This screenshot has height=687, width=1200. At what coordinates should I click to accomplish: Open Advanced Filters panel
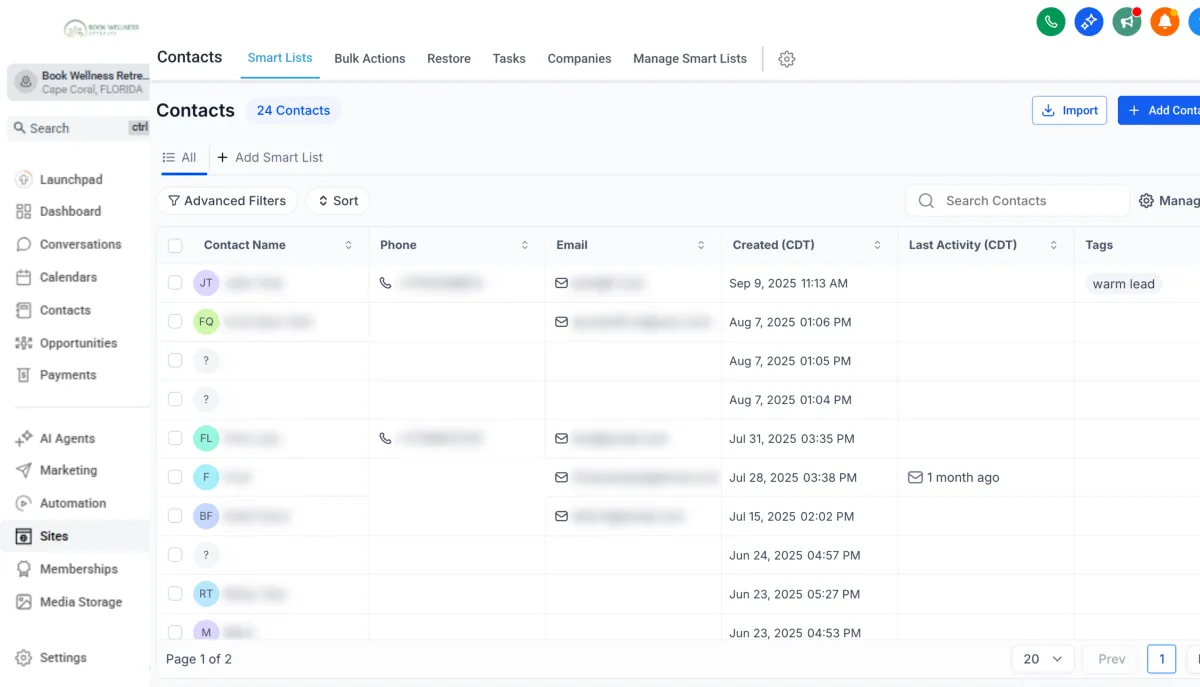[227, 201]
